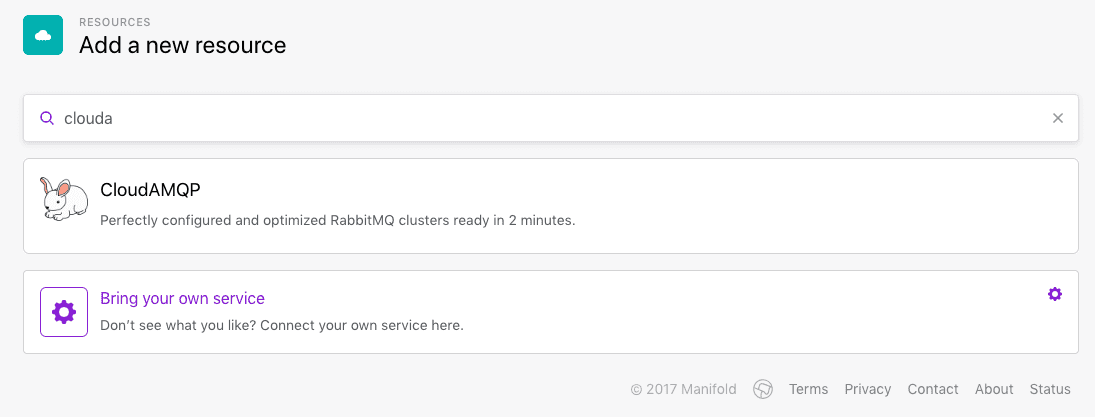Click the 'Add a new resource' heading

[x=183, y=45]
